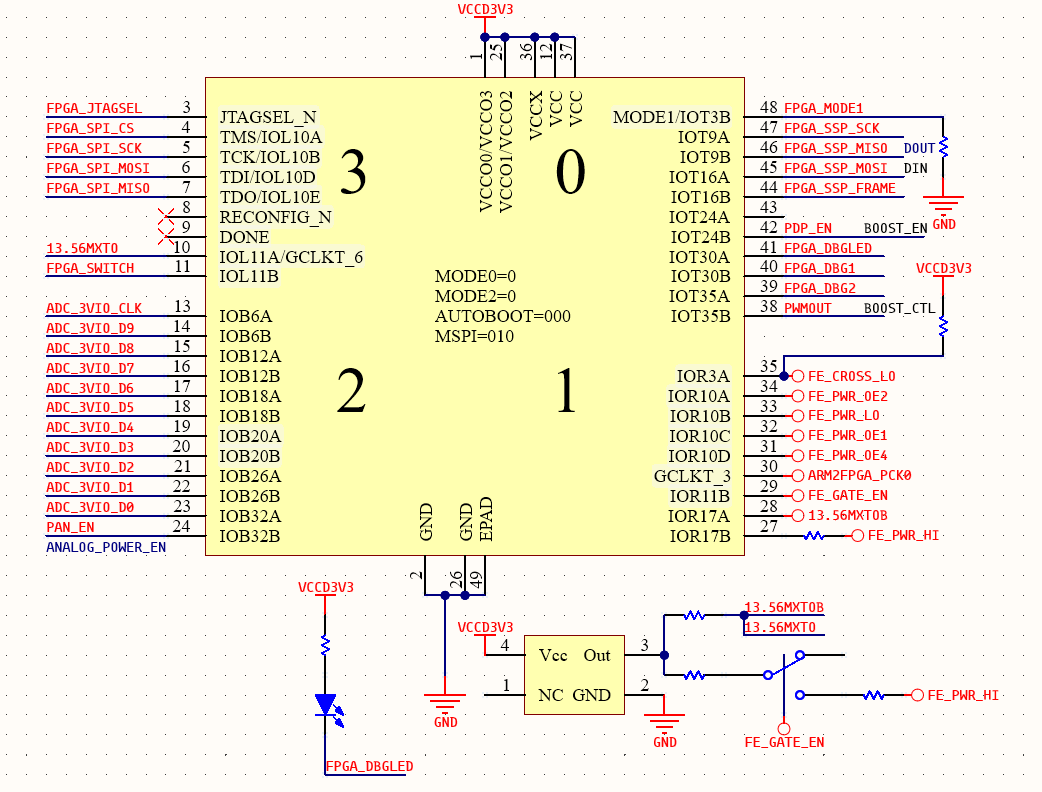Select the PDP_EN net label
Screen dimensions: 1042x792
807,228
